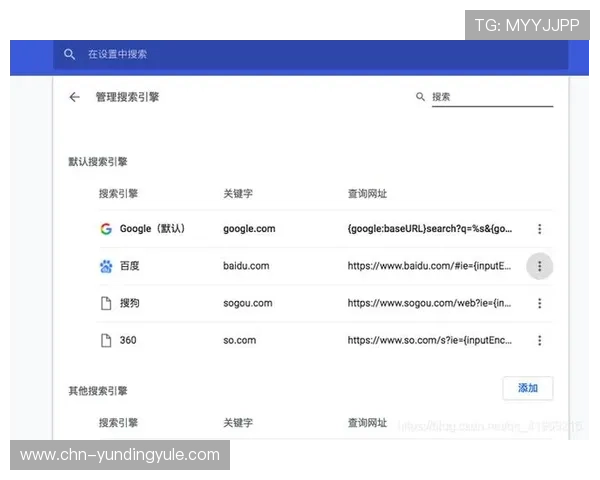Click the search engines magnifier icon
The image size is (600, 480).
[420, 97]
